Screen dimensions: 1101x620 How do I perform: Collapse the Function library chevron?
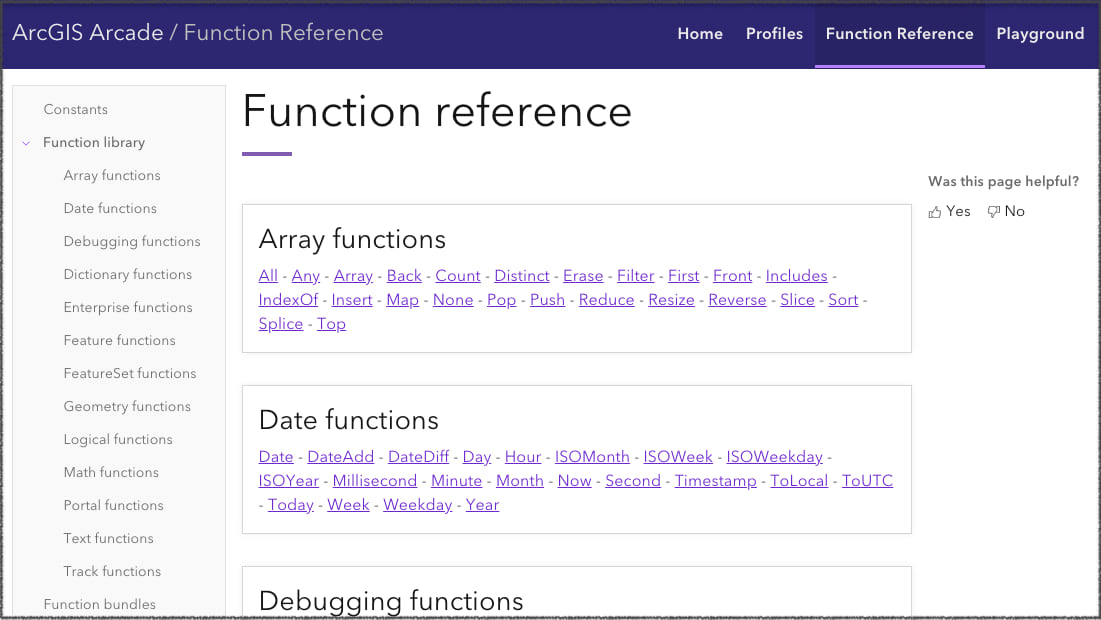(26, 143)
